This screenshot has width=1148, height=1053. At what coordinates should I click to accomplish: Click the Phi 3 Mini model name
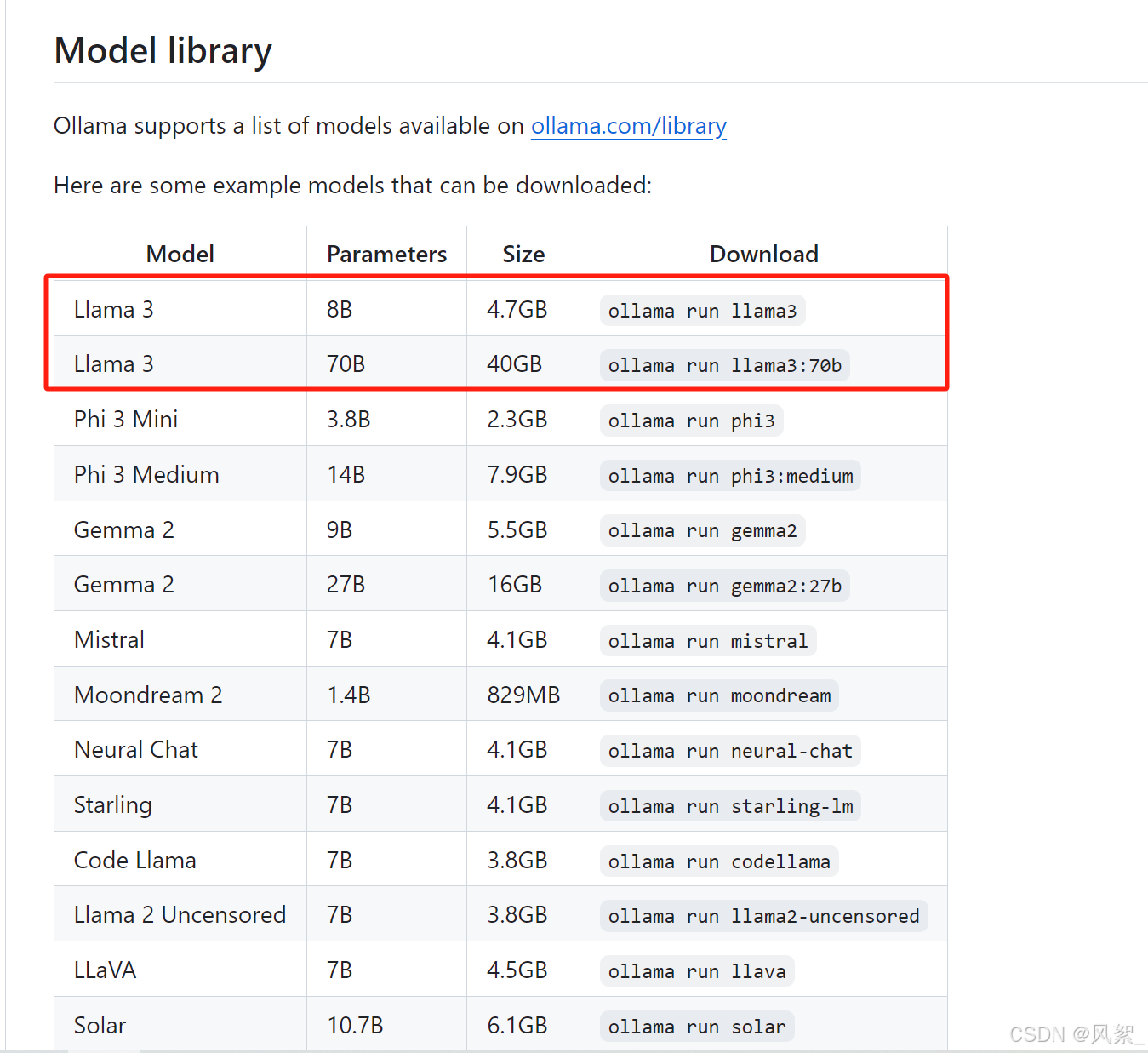coord(126,419)
